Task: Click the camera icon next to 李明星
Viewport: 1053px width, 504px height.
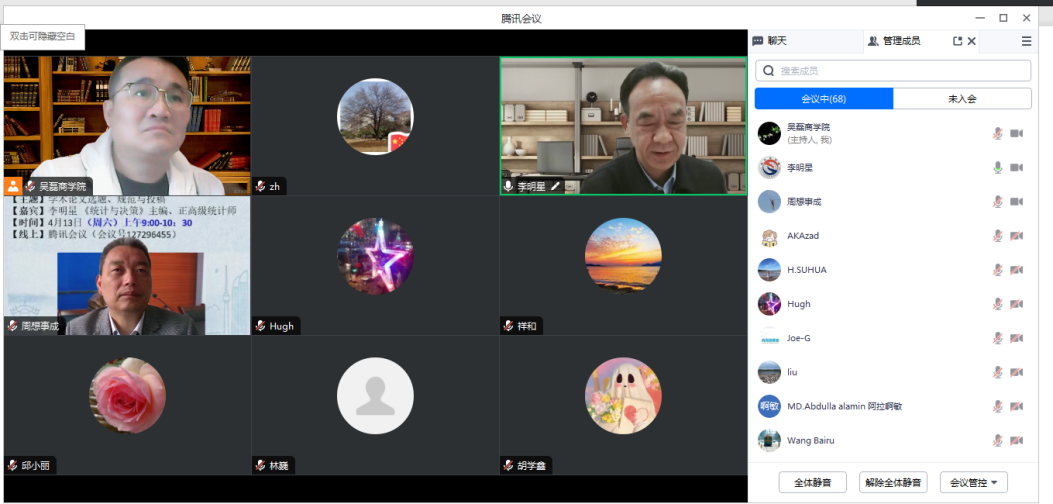Action: 1017,167
